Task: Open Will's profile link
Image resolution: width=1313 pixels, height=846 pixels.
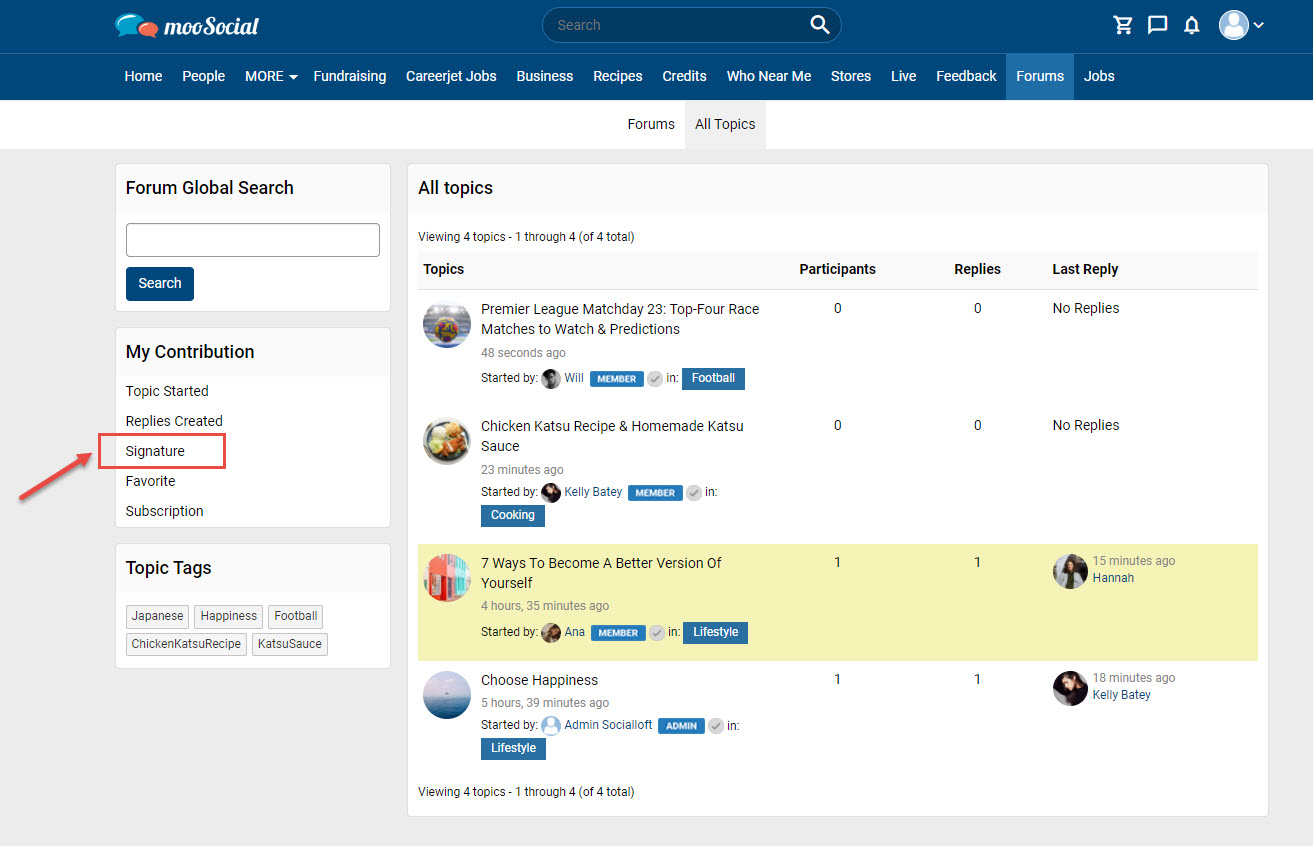Action: pos(574,378)
